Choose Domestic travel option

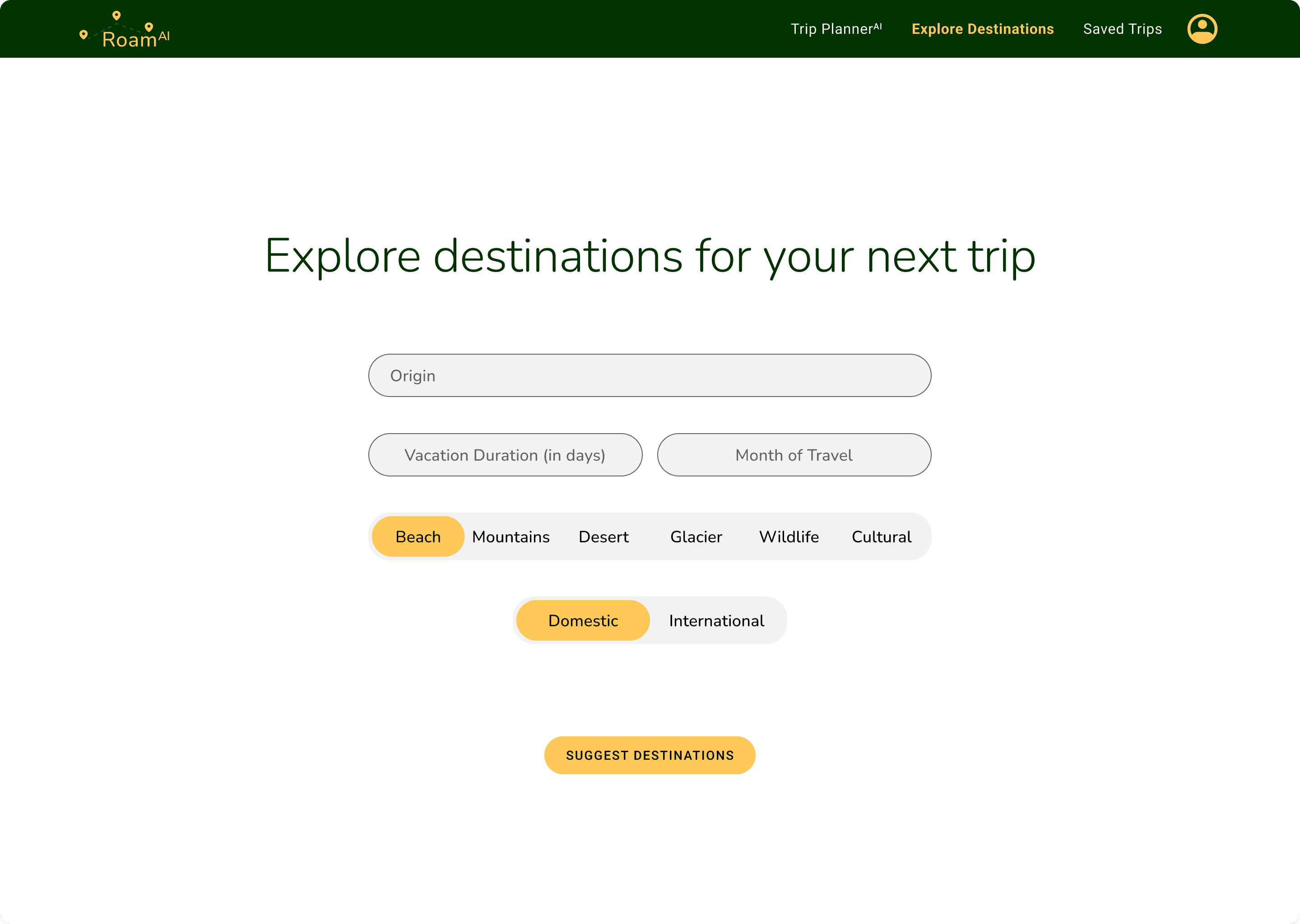(x=583, y=621)
